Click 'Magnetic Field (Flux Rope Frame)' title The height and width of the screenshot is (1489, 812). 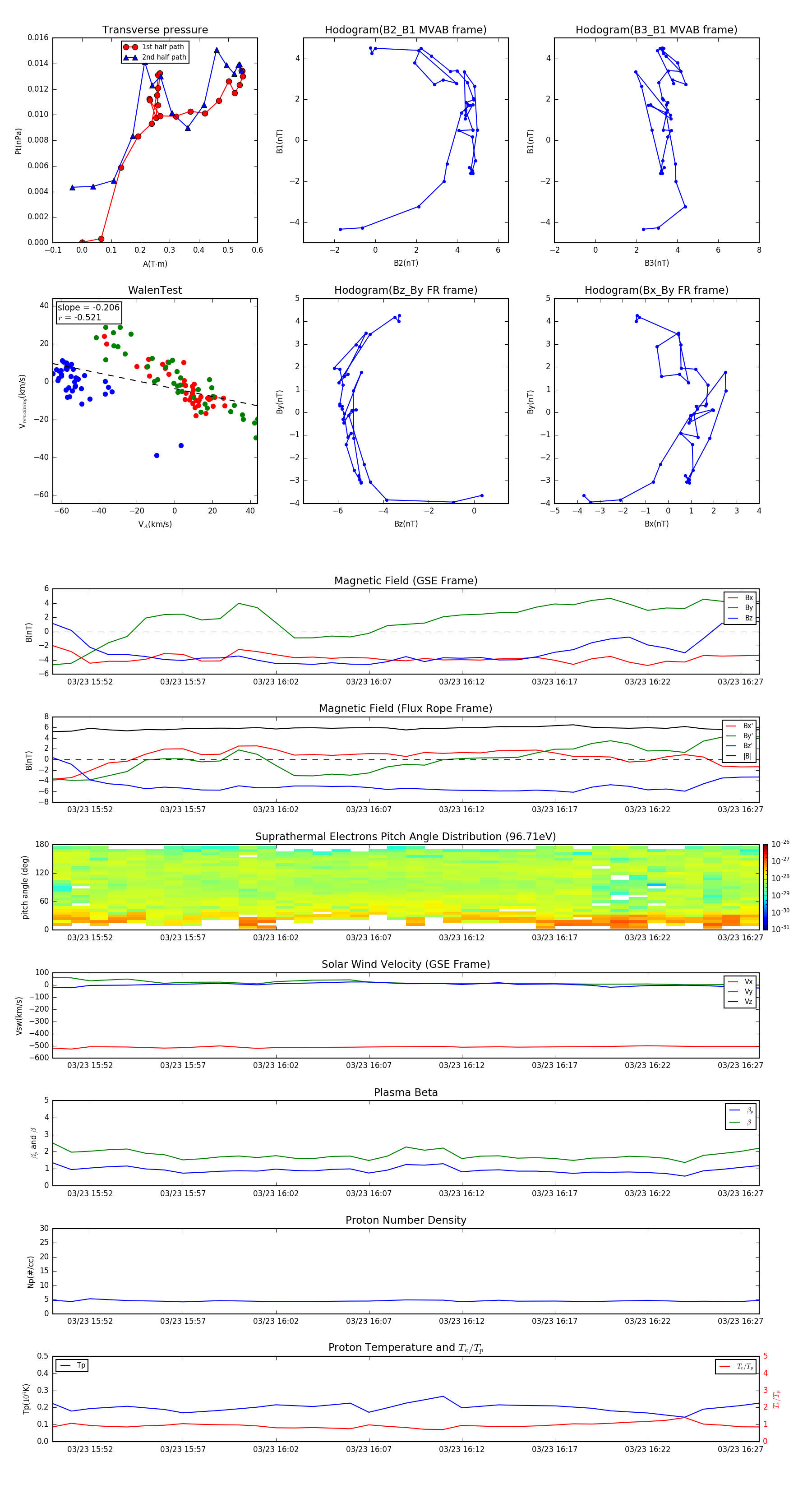coord(406,709)
